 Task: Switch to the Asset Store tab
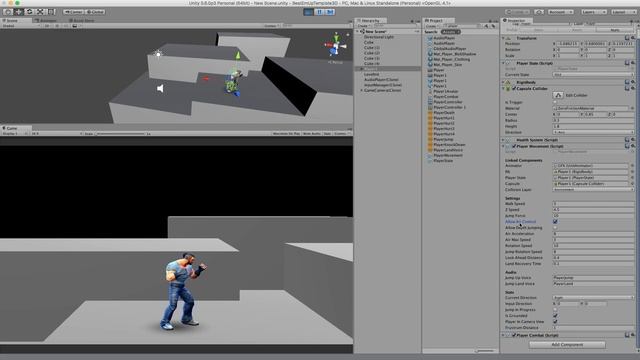[82, 20]
